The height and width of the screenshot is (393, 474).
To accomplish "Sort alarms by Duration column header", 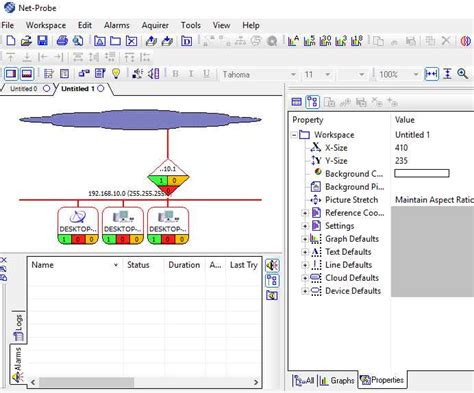I will click(x=184, y=265).
